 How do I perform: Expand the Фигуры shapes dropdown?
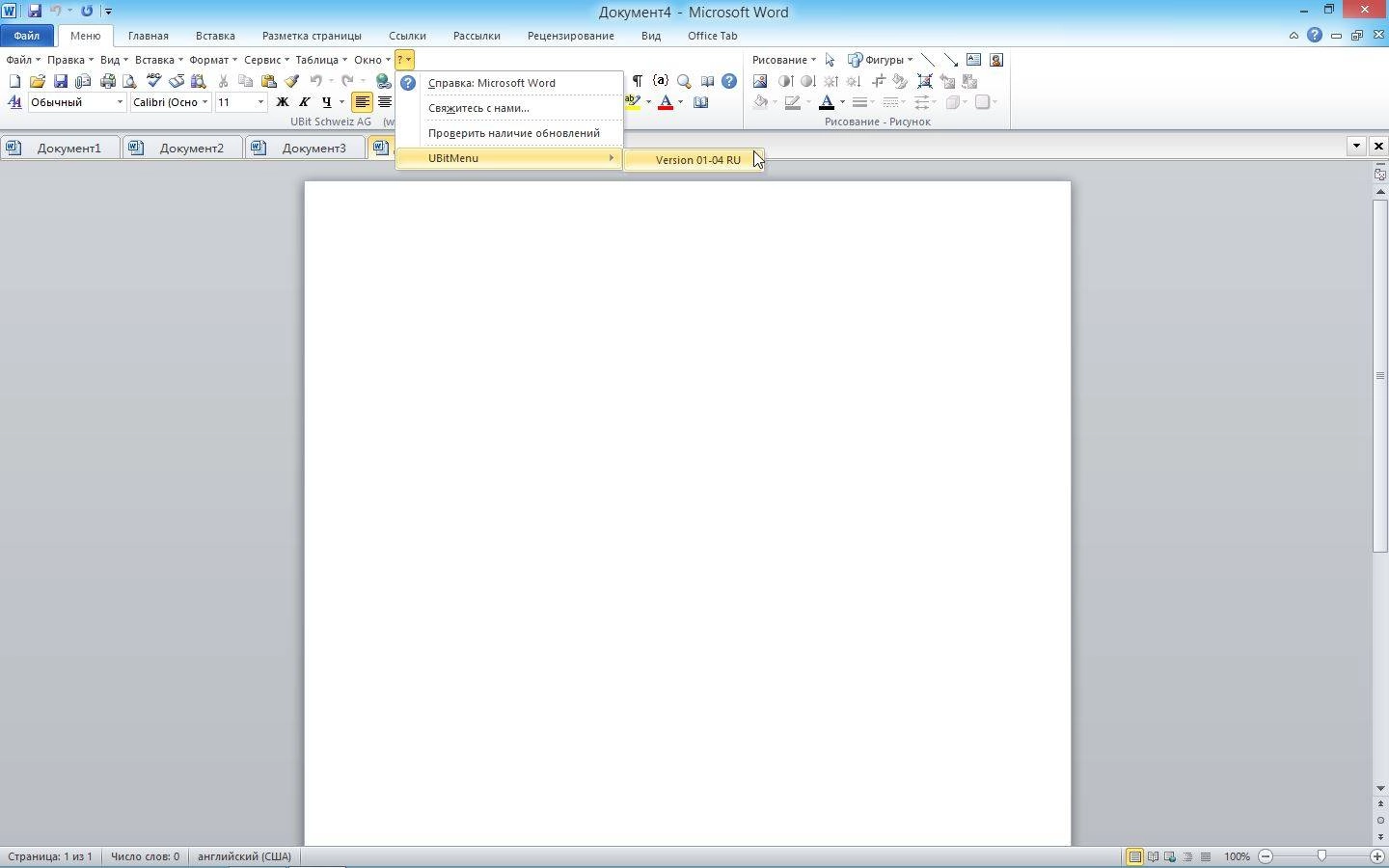(x=880, y=60)
